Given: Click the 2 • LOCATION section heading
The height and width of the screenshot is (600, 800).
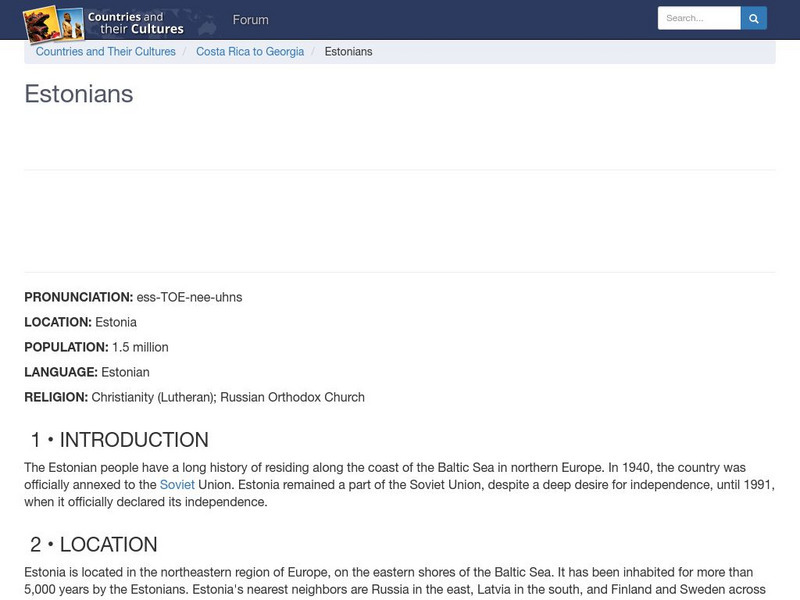Looking at the screenshot, I should [93, 544].
